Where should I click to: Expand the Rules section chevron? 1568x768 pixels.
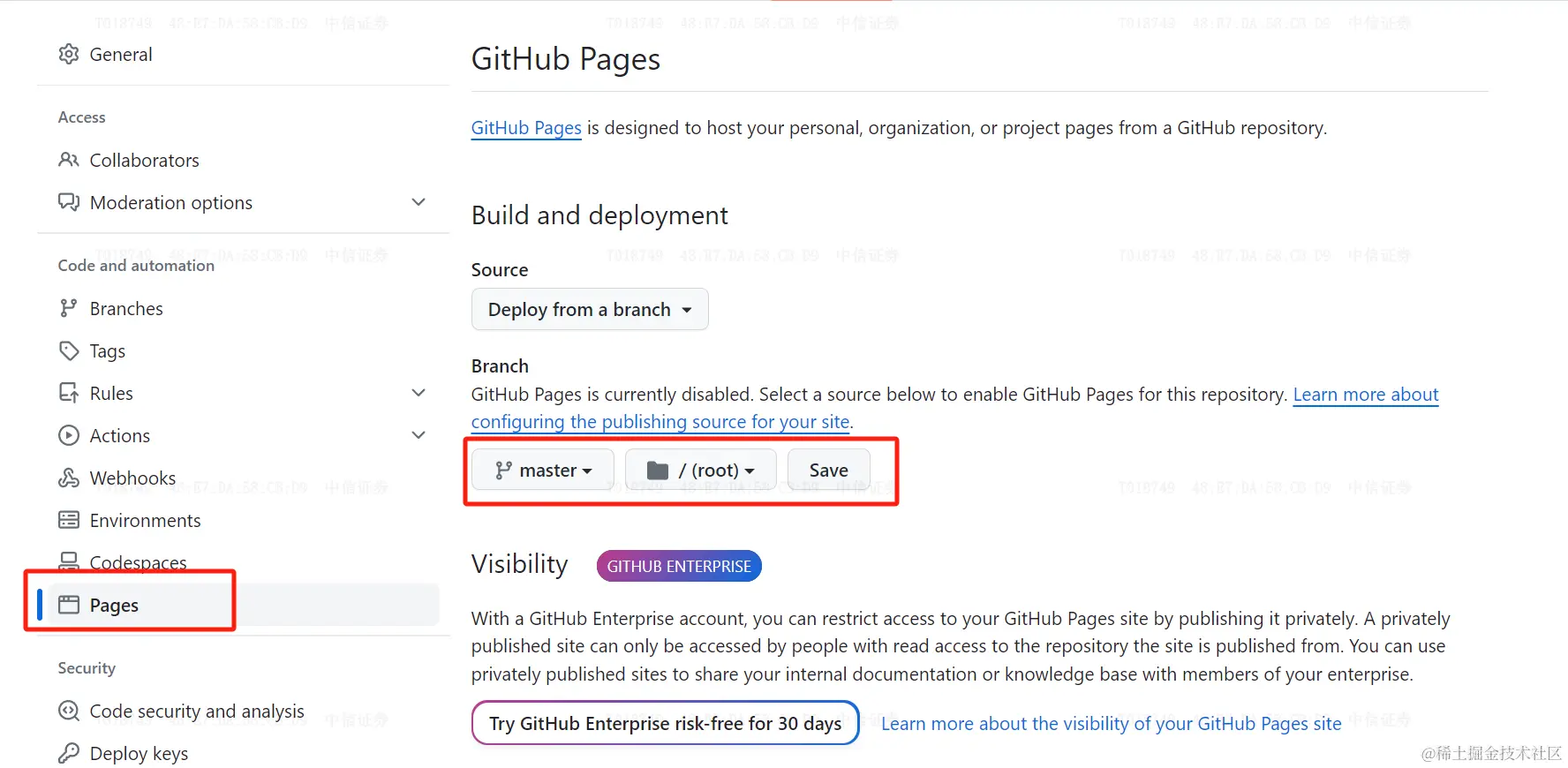pyautogui.click(x=418, y=393)
